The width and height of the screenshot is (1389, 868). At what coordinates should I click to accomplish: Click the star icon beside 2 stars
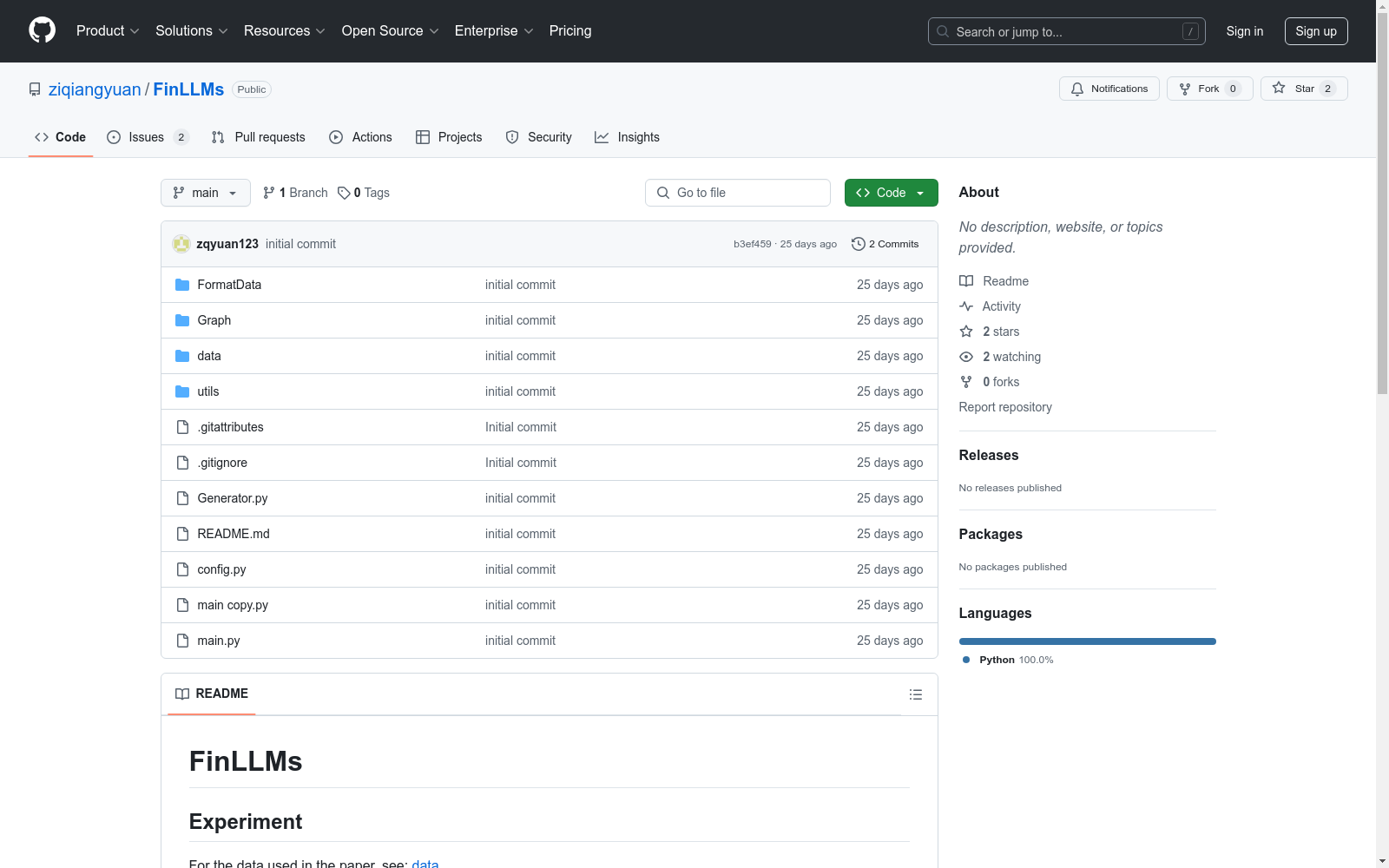[966, 332]
